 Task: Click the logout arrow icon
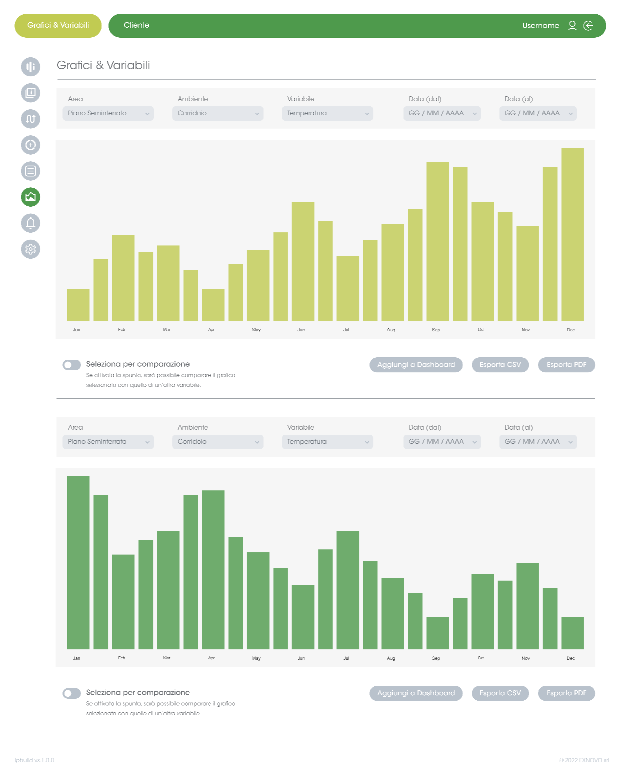click(588, 25)
